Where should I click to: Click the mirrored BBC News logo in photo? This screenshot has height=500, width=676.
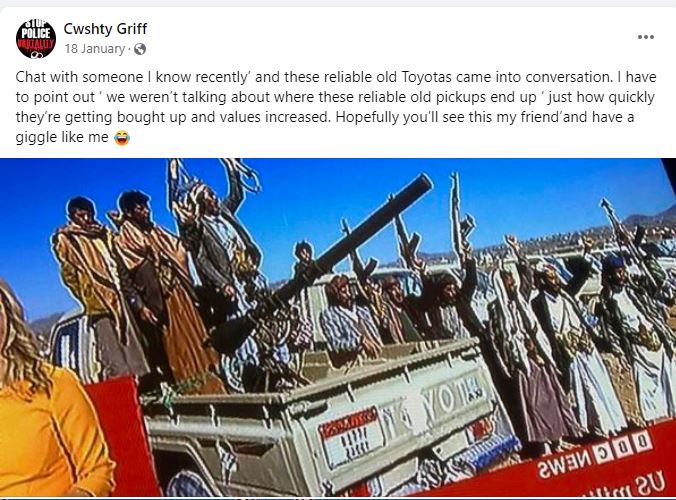click(595, 456)
